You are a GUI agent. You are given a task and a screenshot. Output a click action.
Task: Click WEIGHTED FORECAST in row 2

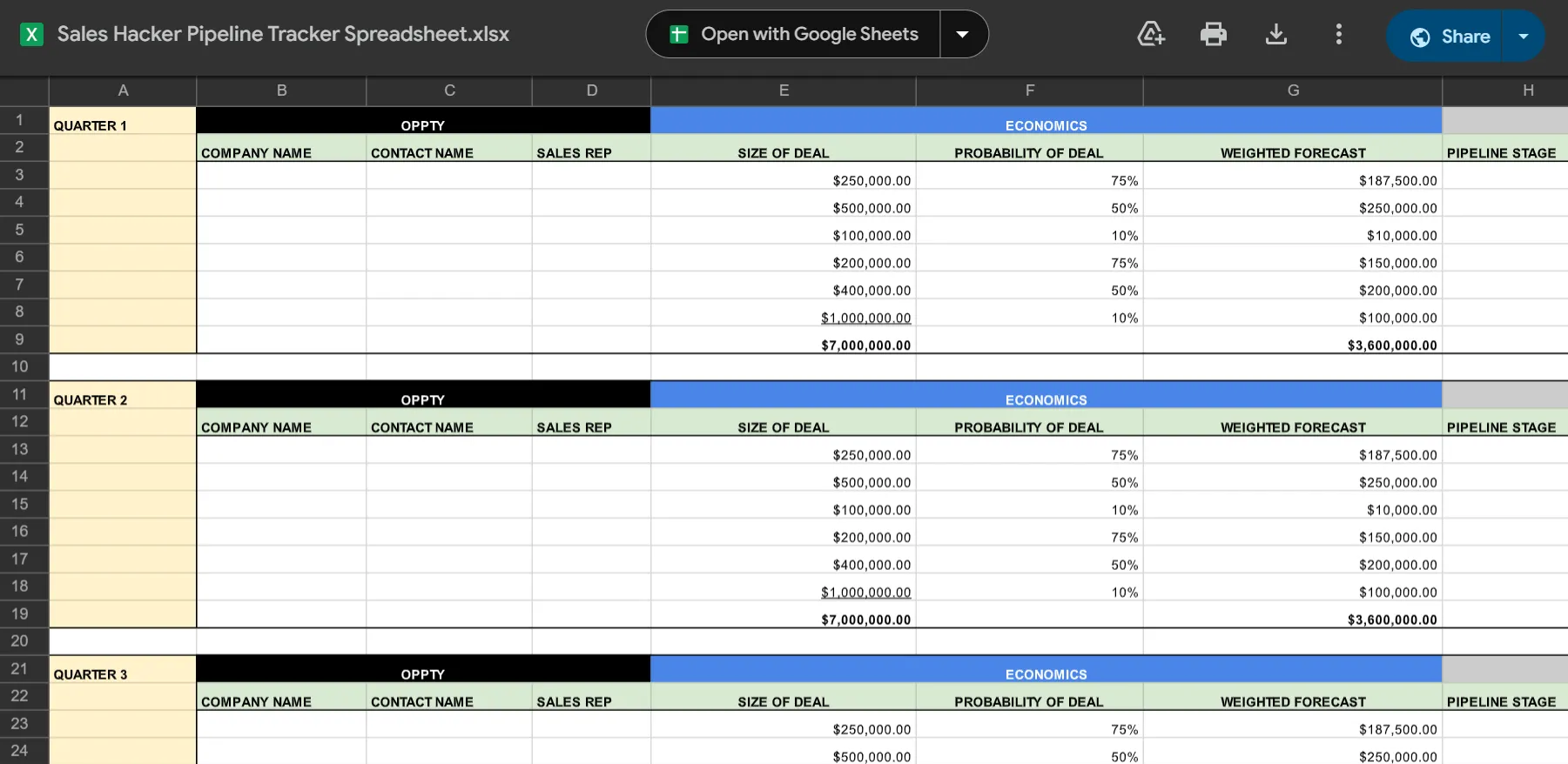pos(1293,148)
